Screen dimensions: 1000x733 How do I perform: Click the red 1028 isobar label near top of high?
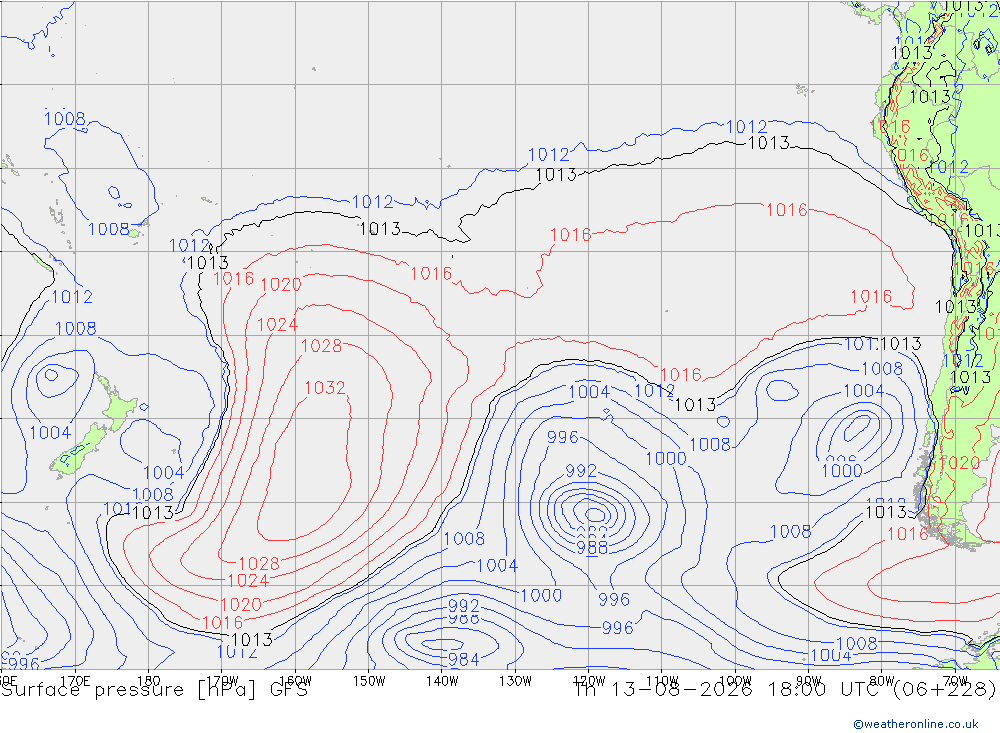coord(321,346)
